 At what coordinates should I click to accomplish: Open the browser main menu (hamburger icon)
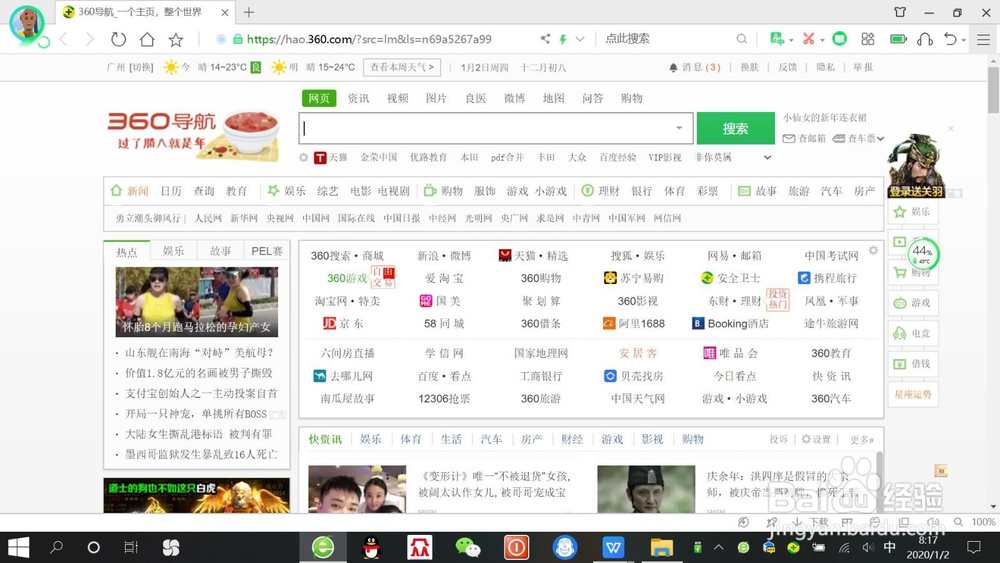(983, 40)
